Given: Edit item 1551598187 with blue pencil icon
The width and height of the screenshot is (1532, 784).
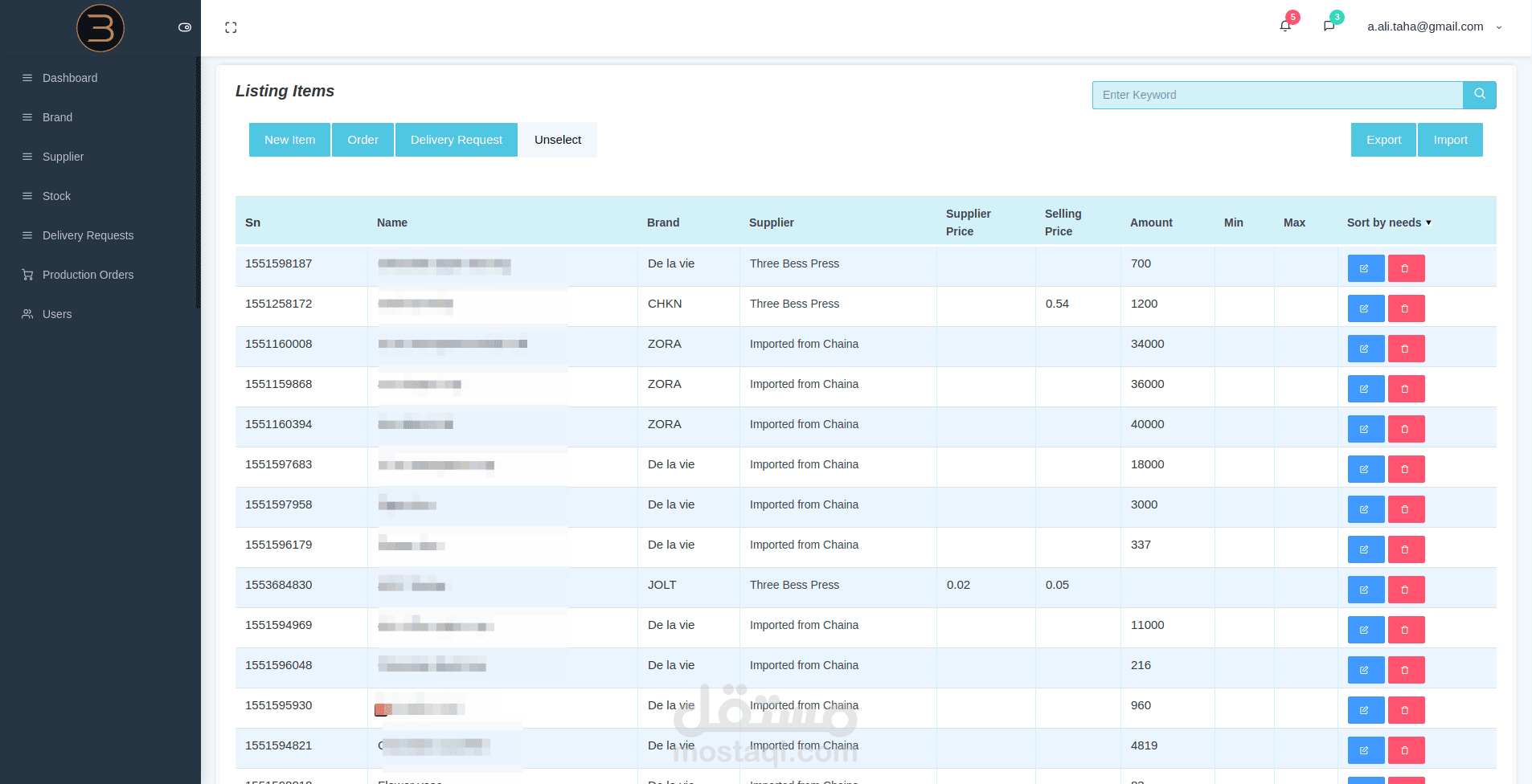Looking at the screenshot, I should [x=1366, y=268].
